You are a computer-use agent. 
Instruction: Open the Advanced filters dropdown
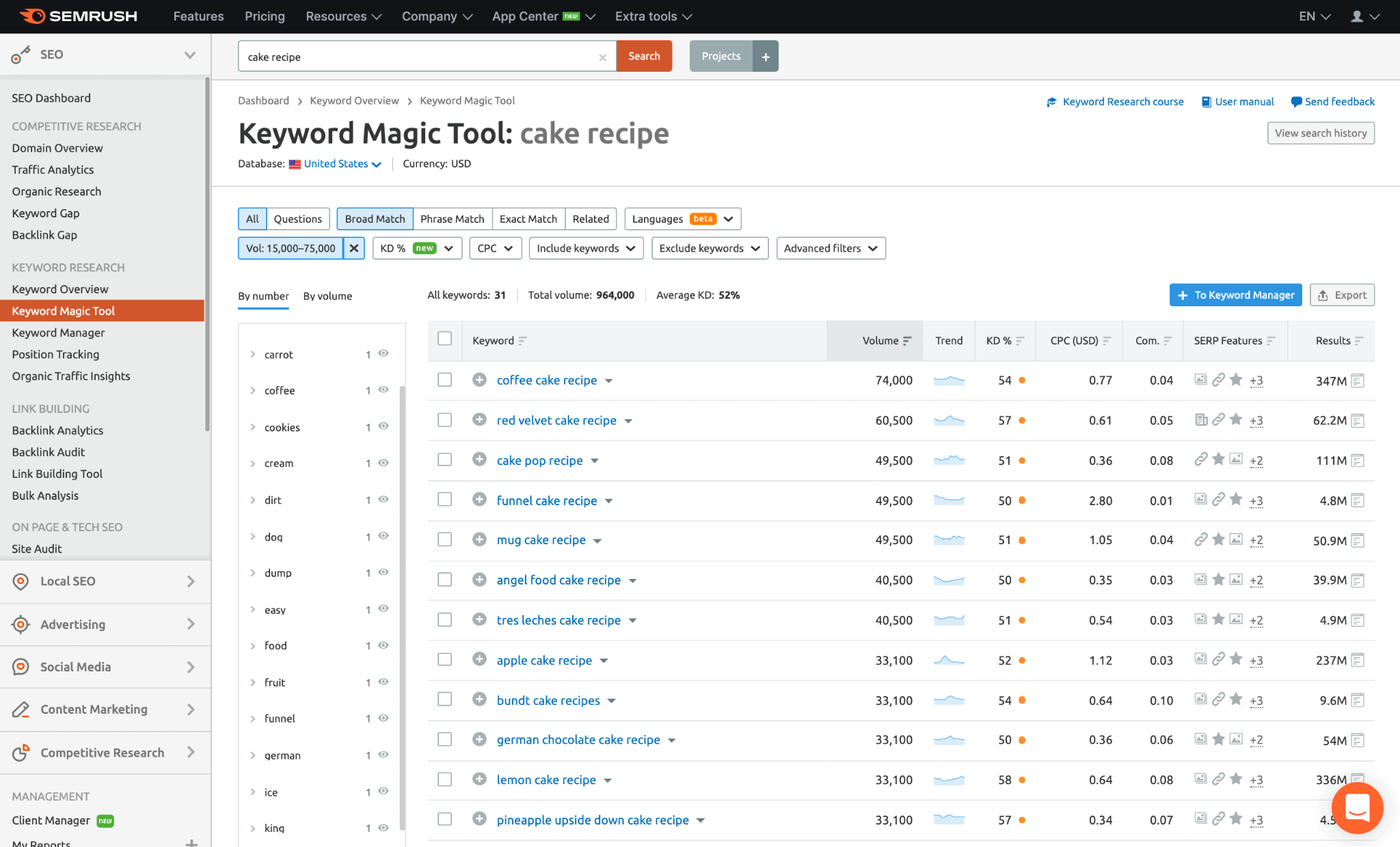[x=831, y=248]
